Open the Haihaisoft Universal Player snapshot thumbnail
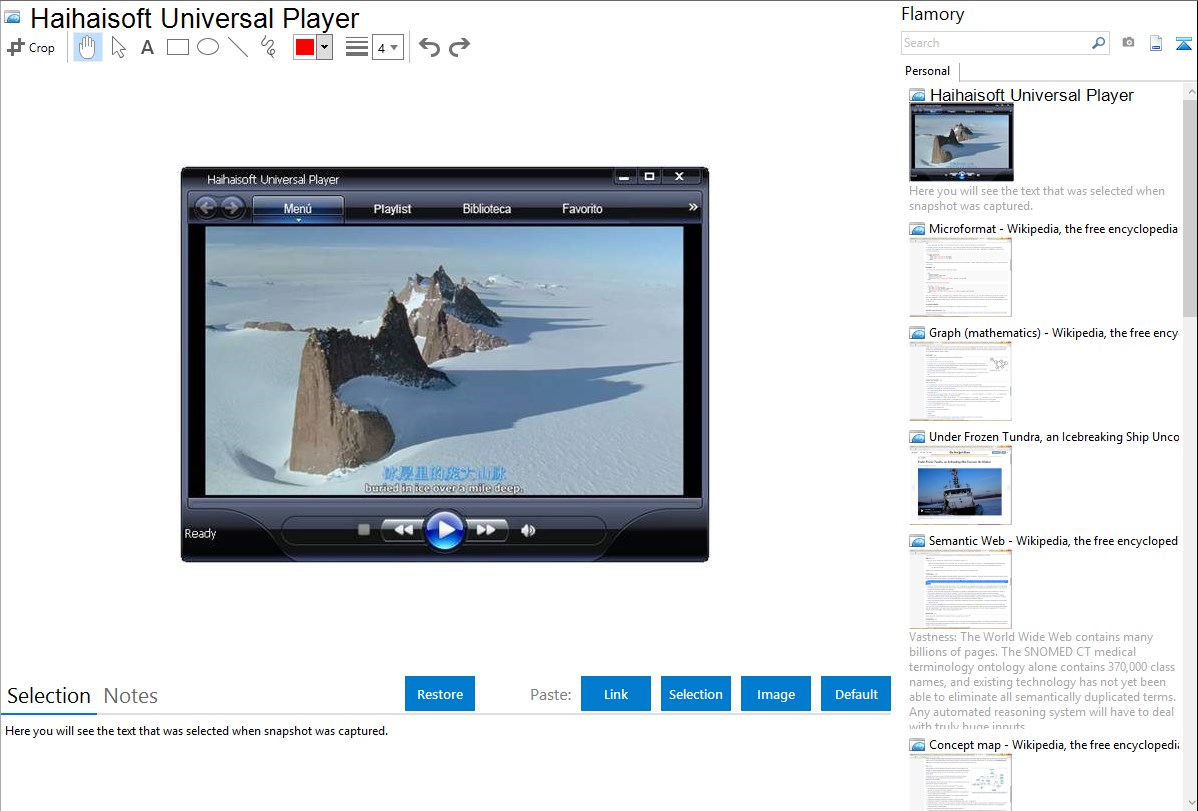The height and width of the screenshot is (811, 1198). tap(961, 143)
